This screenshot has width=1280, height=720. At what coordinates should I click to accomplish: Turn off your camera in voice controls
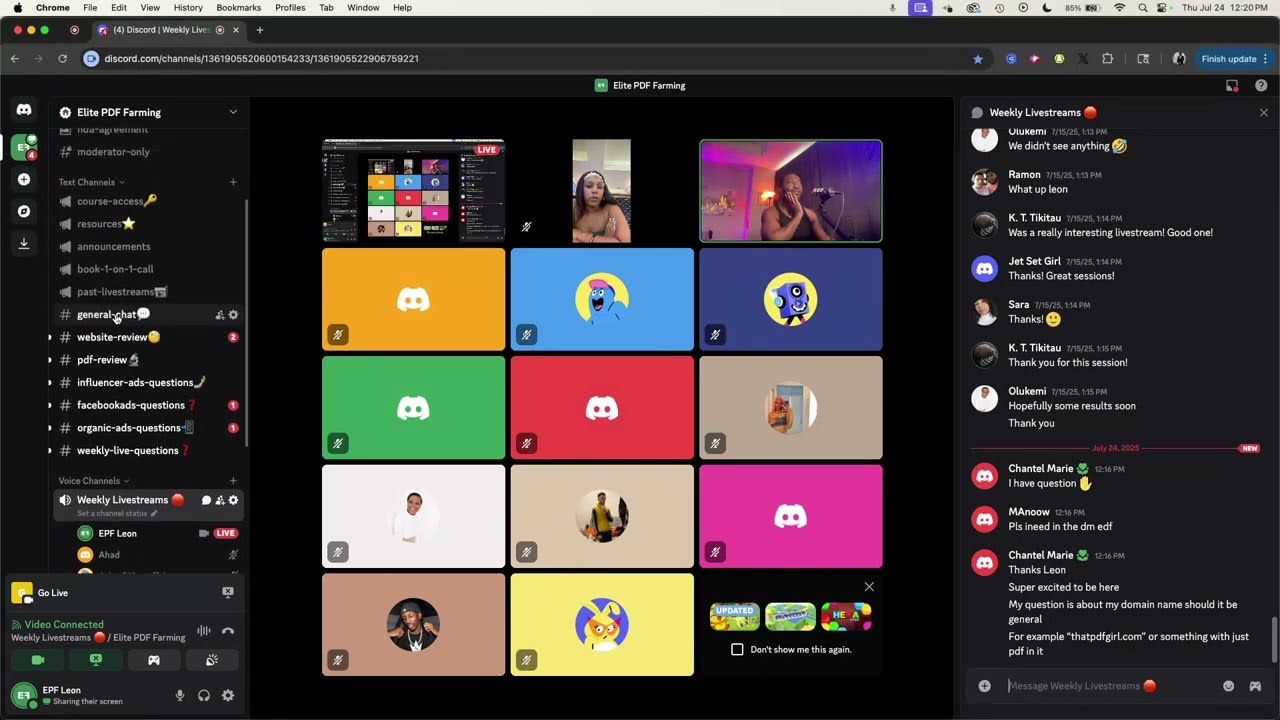[x=36, y=660]
